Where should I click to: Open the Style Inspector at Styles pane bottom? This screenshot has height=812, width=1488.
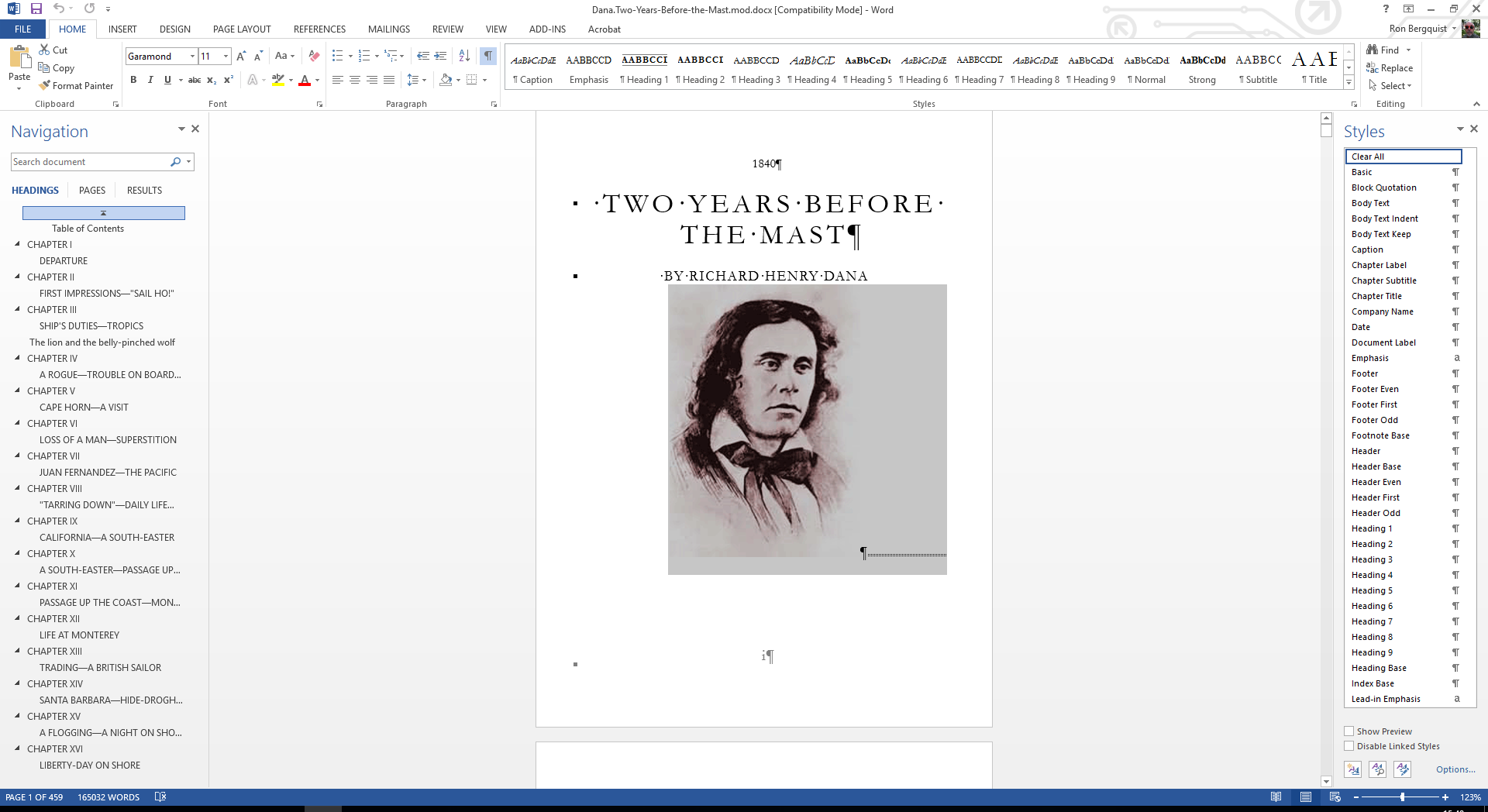click(x=1377, y=769)
